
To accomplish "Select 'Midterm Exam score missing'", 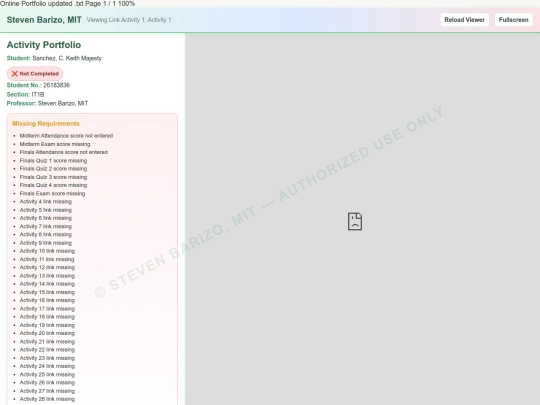I will click(x=55, y=144).
